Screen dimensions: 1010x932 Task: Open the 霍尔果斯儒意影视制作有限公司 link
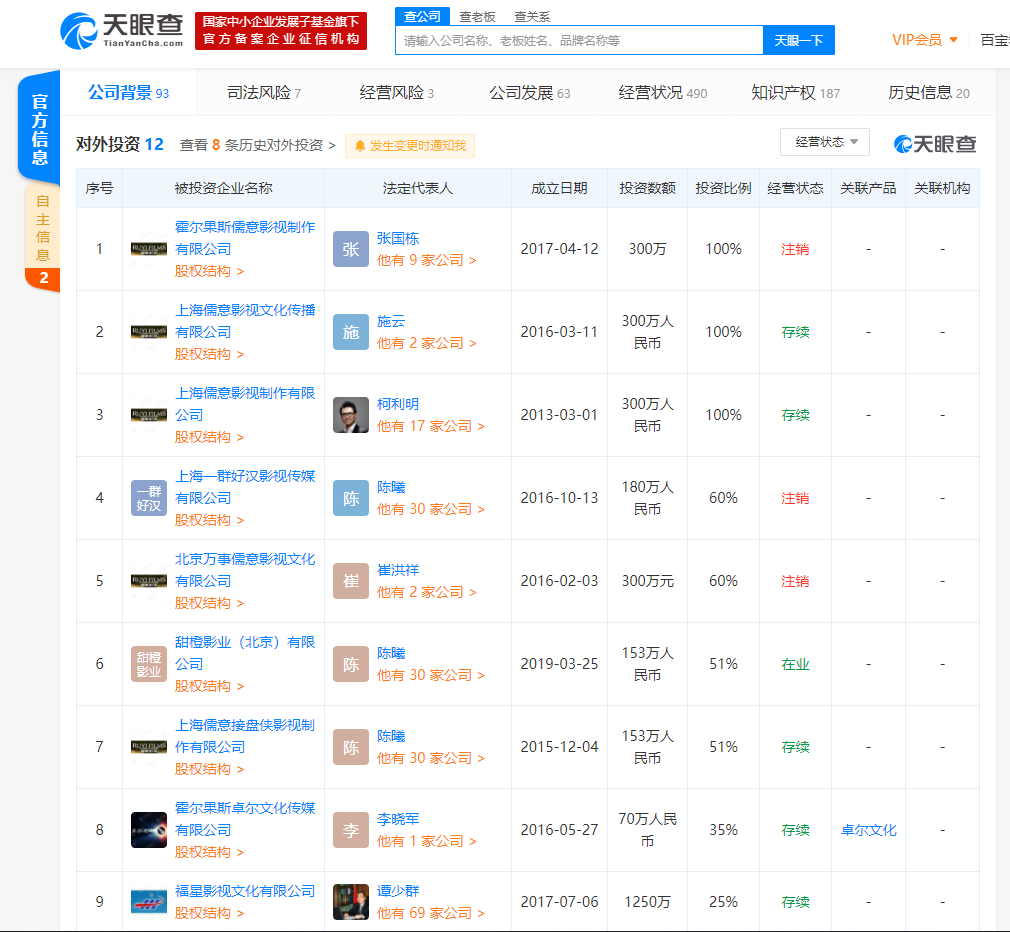245,238
